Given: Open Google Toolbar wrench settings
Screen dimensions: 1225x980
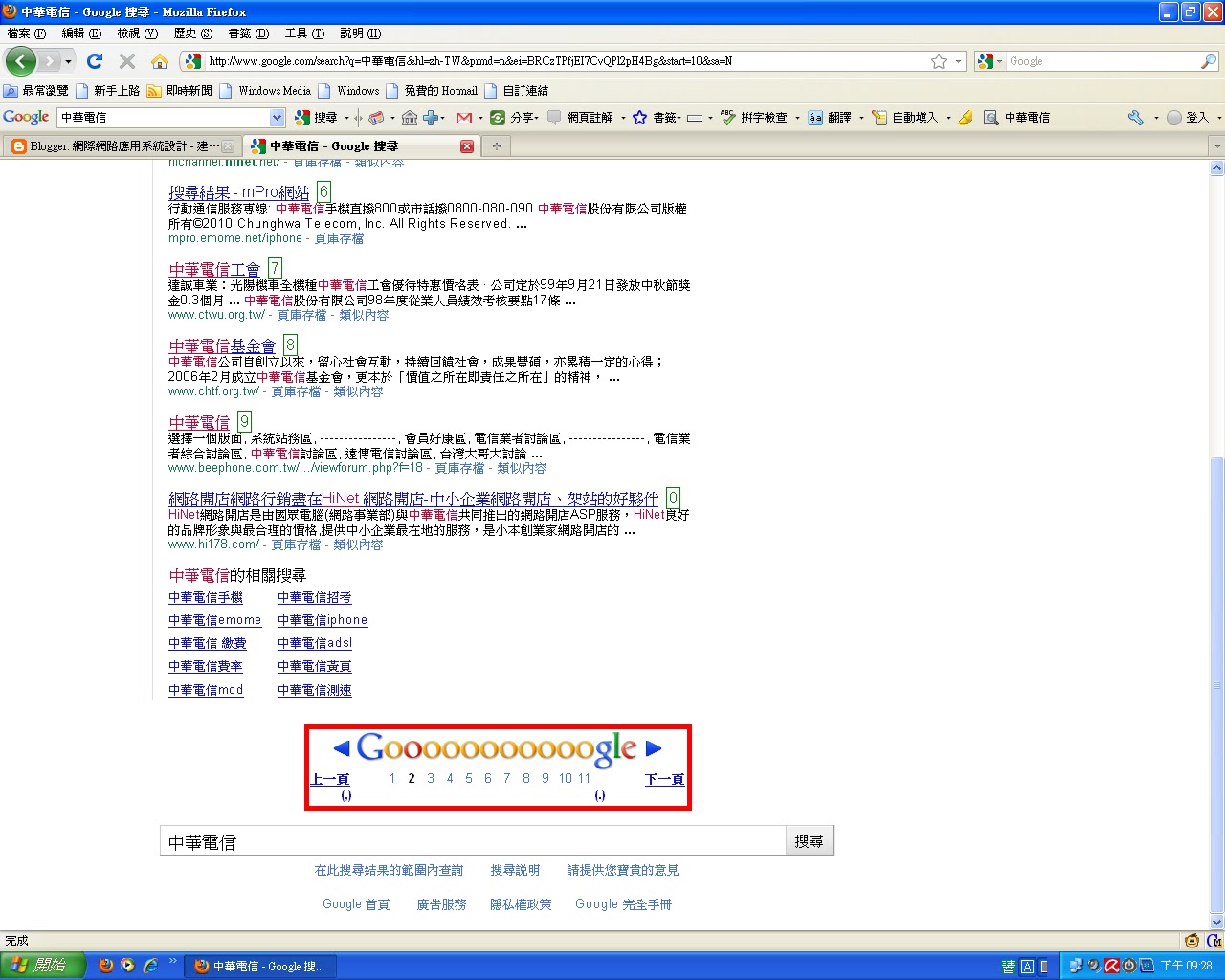Looking at the screenshot, I should click(1136, 118).
